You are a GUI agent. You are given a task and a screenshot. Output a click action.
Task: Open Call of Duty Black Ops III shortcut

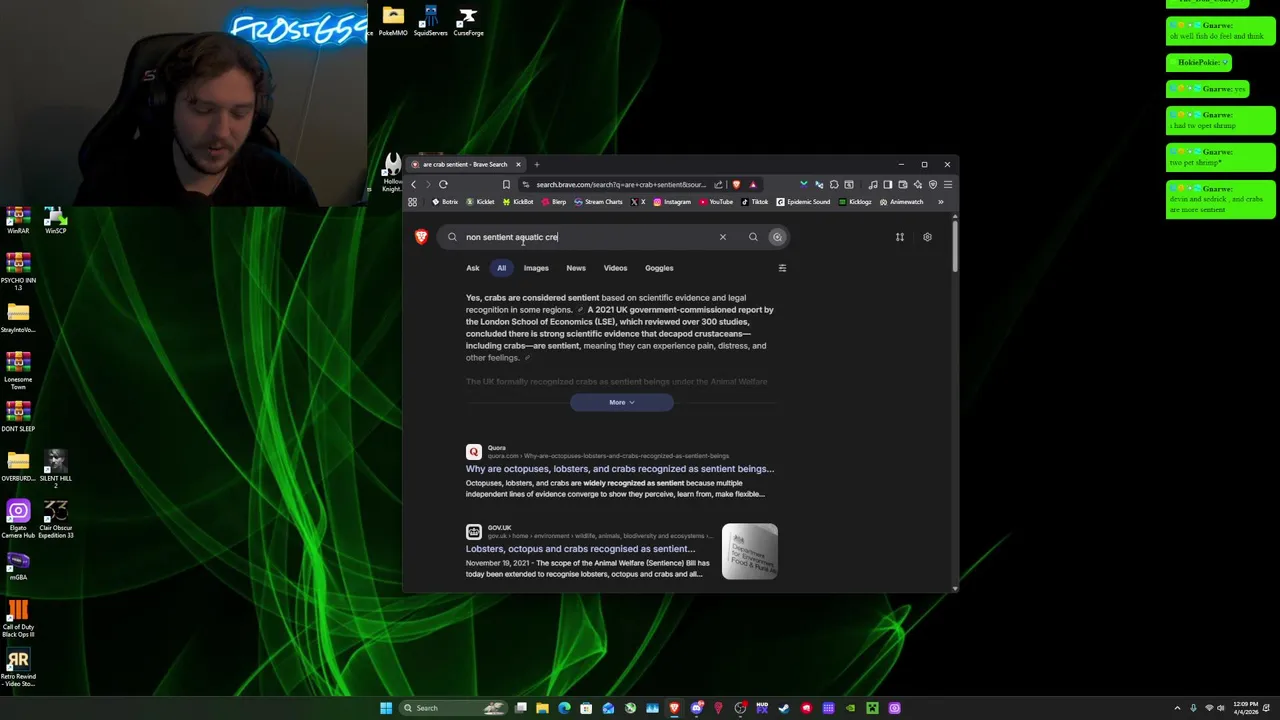click(18, 618)
